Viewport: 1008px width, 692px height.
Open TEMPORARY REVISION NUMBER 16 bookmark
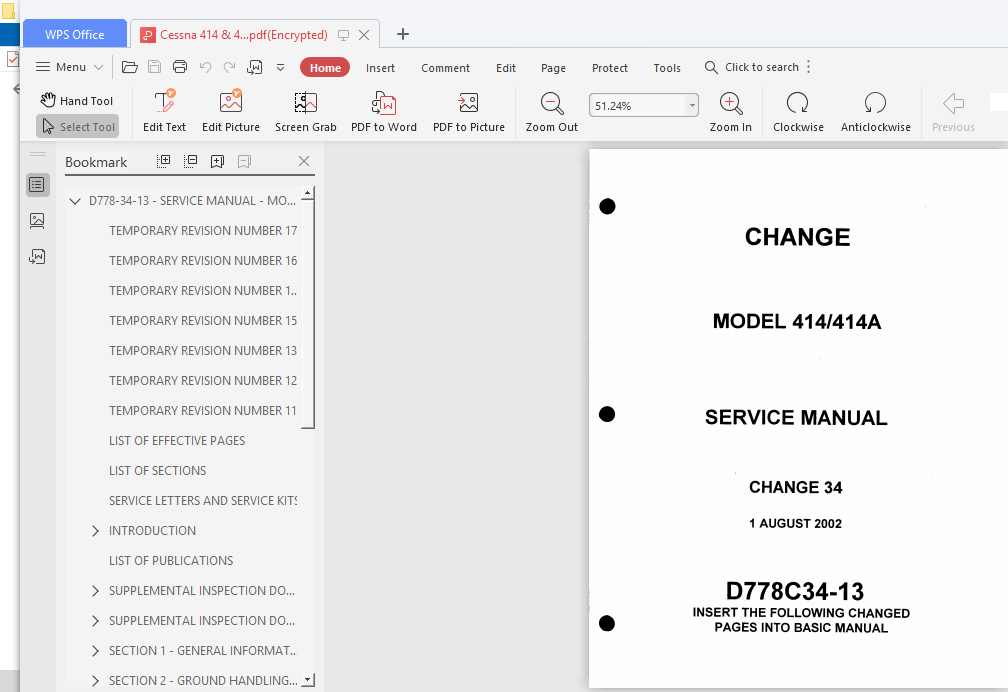tap(203, 260)
